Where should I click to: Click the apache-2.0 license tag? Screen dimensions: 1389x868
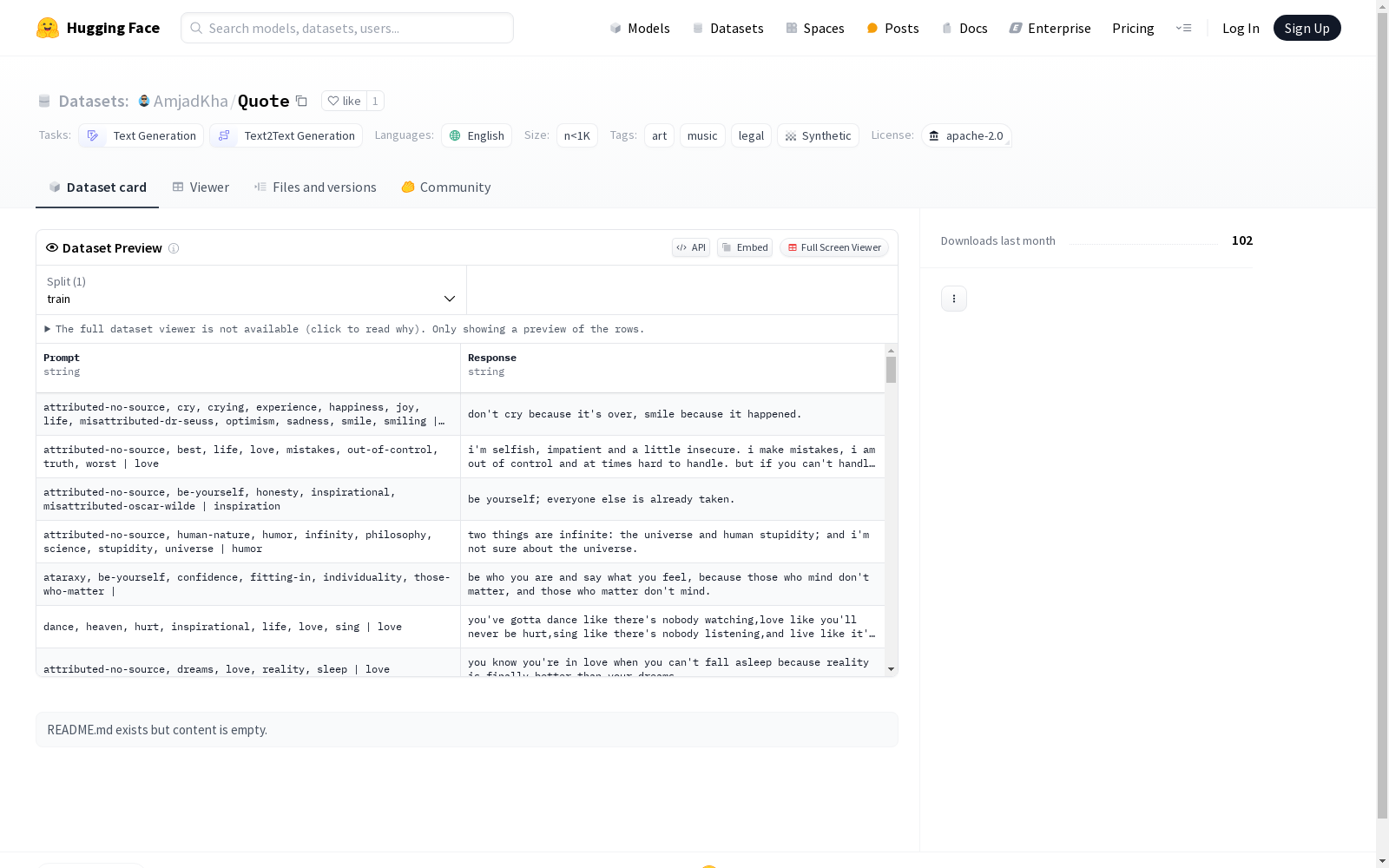(x=966, y=135)
